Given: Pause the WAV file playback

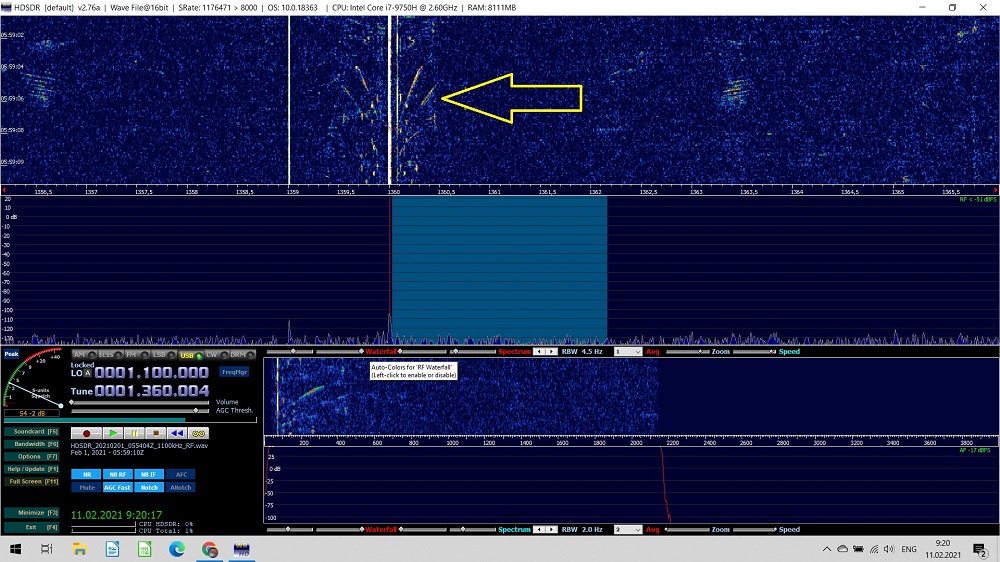Looking at the screenshot, I should point(133,433).
